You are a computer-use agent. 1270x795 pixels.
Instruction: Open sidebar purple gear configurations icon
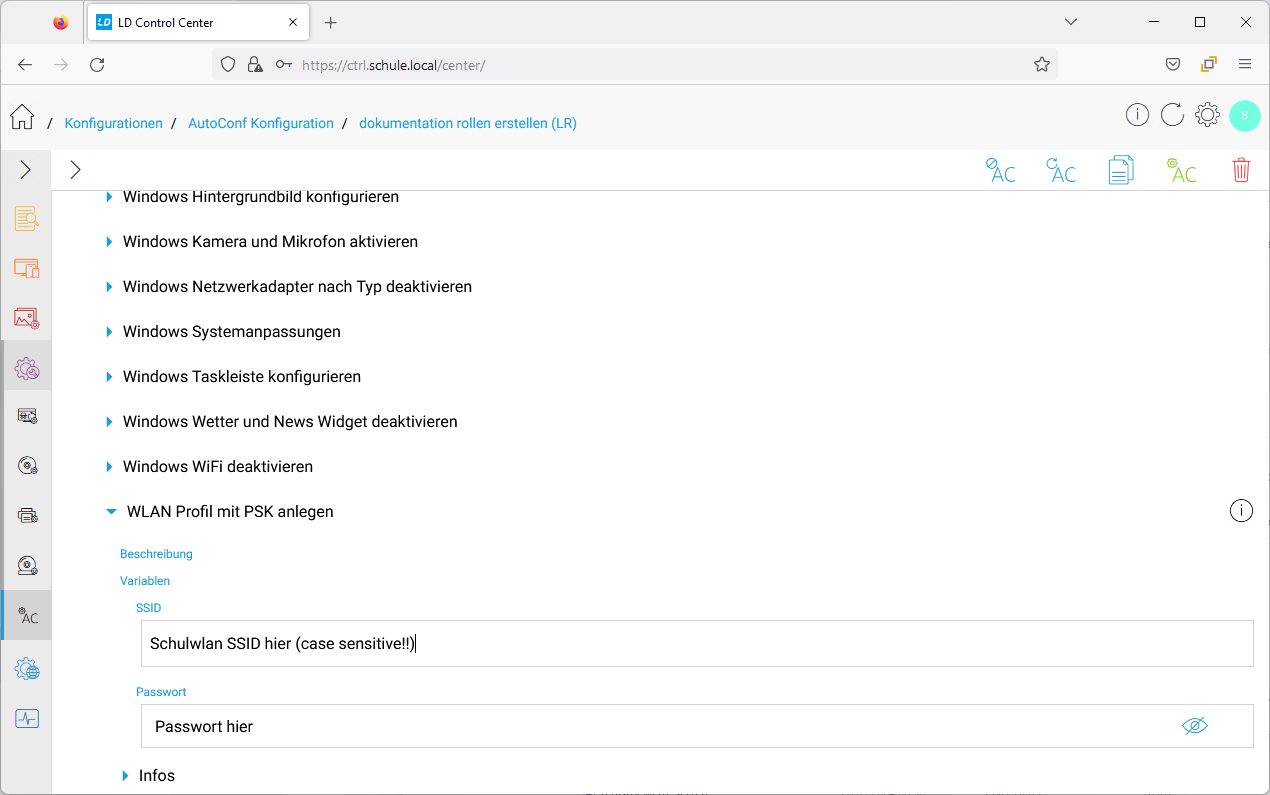click(x=26, y=368)
